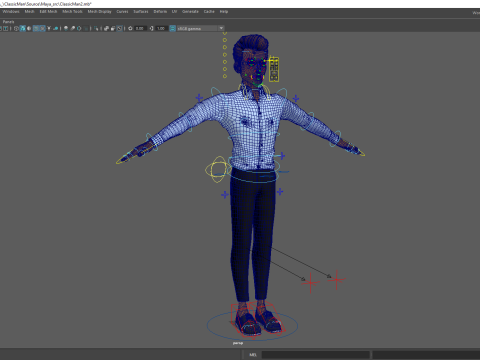The height and width of the screenshot is (360, 480).
Task: Toggle wireframe on shaded icon
Action: coord(36,28)
